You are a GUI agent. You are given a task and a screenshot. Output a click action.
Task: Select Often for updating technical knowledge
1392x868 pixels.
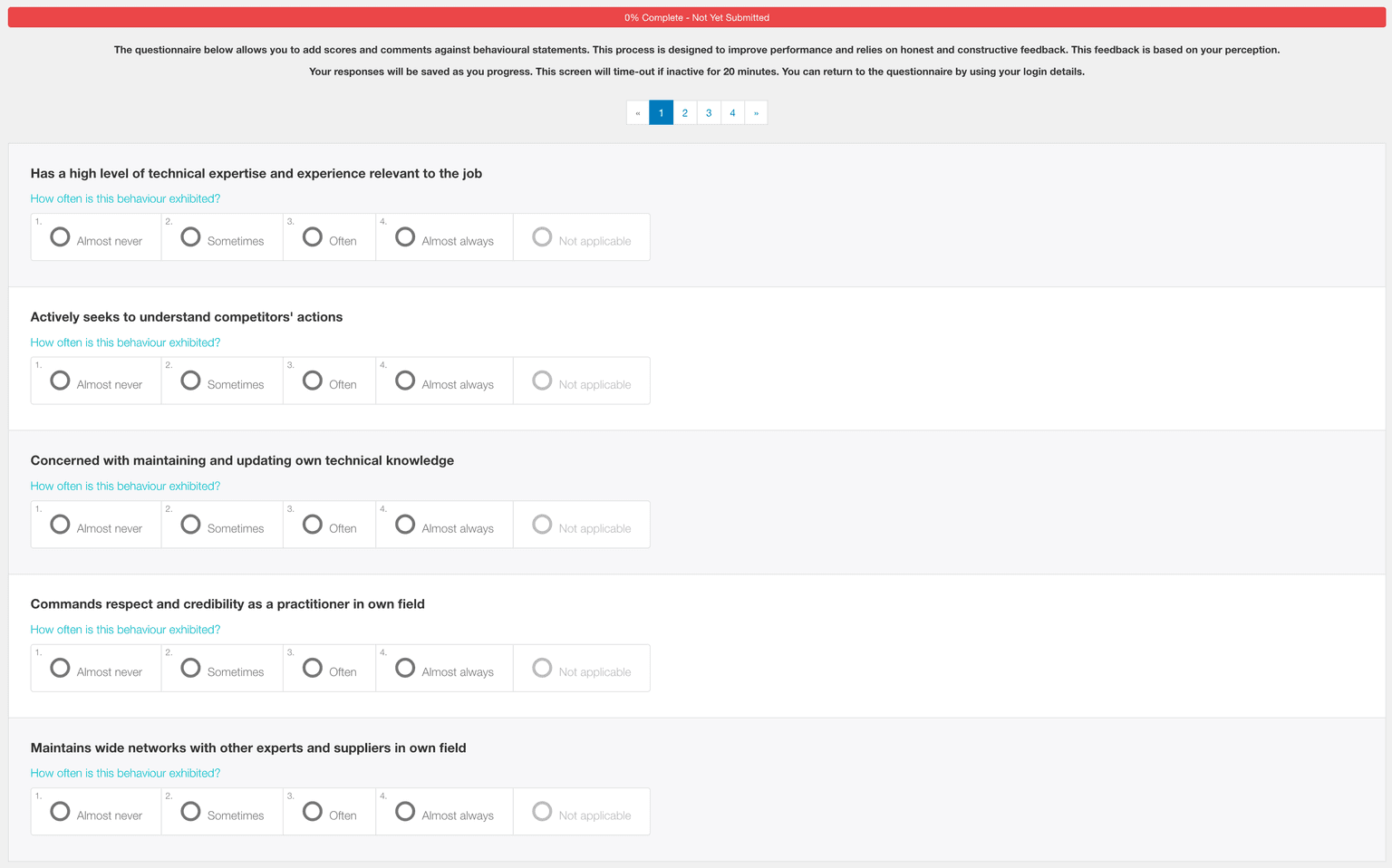tap(313, 525)
